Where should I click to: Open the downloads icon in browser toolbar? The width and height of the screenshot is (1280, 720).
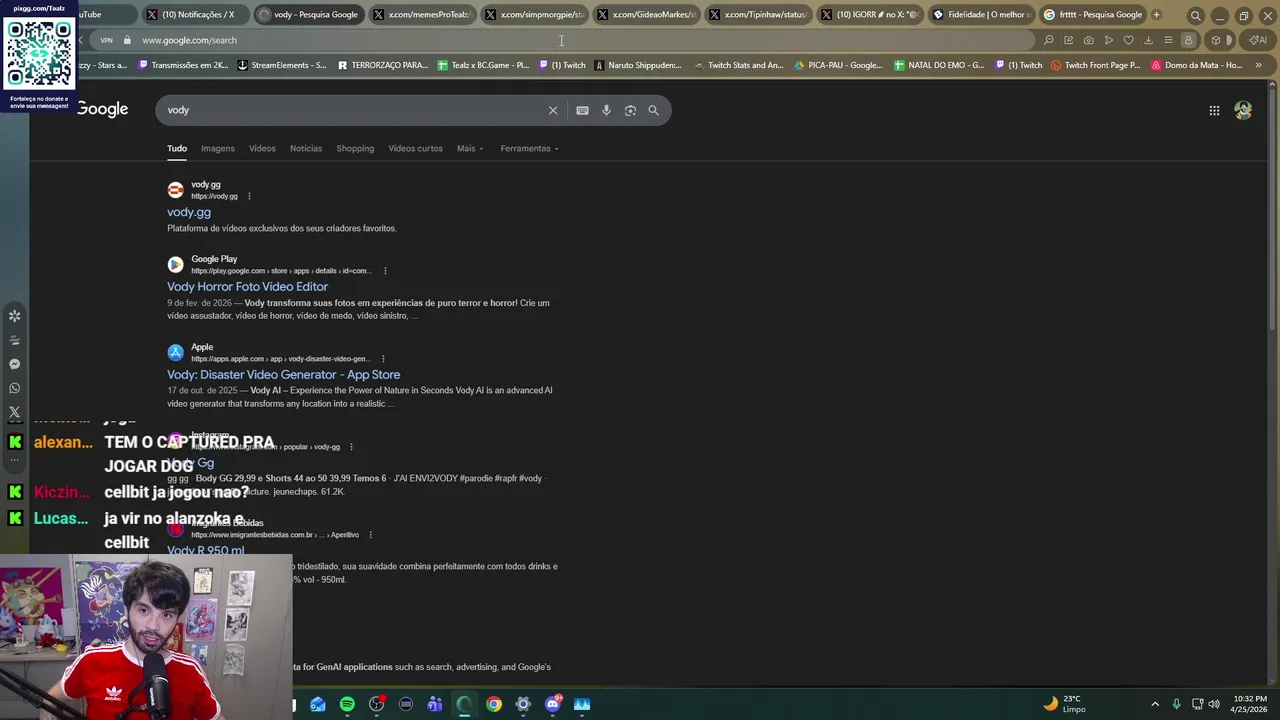(x=1148, y=40)
